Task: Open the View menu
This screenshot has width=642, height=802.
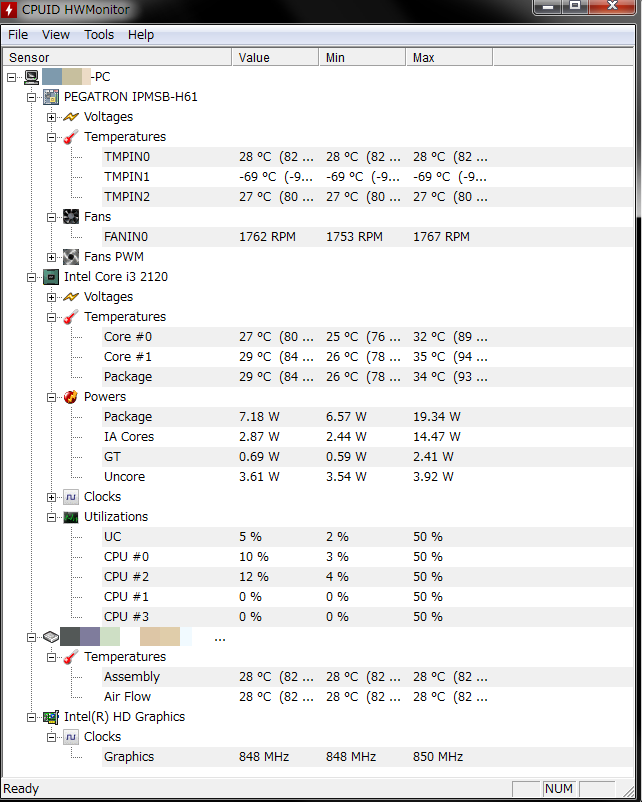Action: tap(56, 34)
